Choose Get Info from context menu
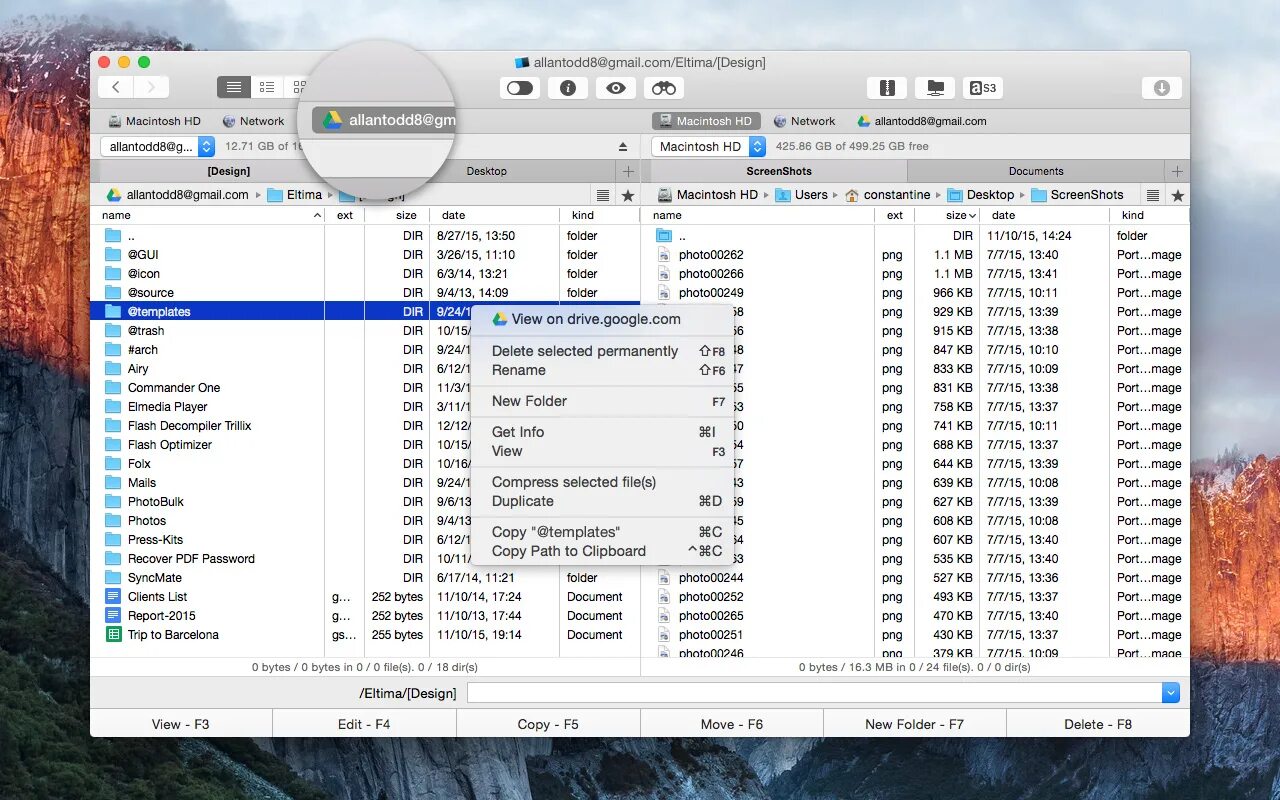The image size is (1280, 800). pos(603,432)
